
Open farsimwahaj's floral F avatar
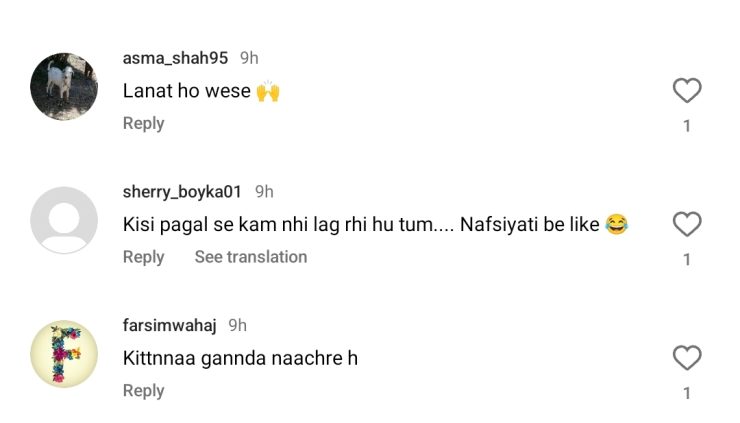pos(64,353)
